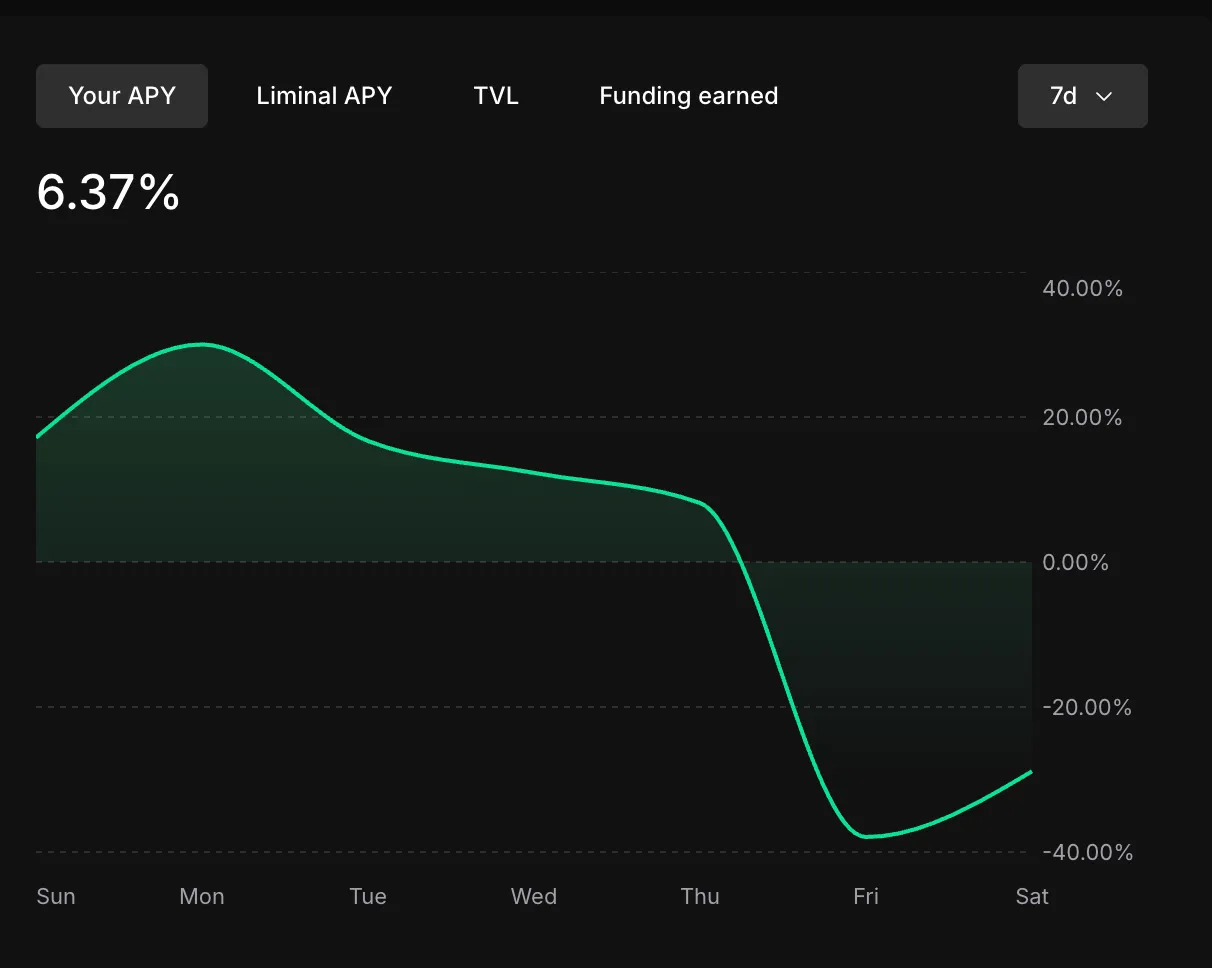Click the 20.00% y-axis label
Viewport: 1212px width, 968px height.
1082,417
